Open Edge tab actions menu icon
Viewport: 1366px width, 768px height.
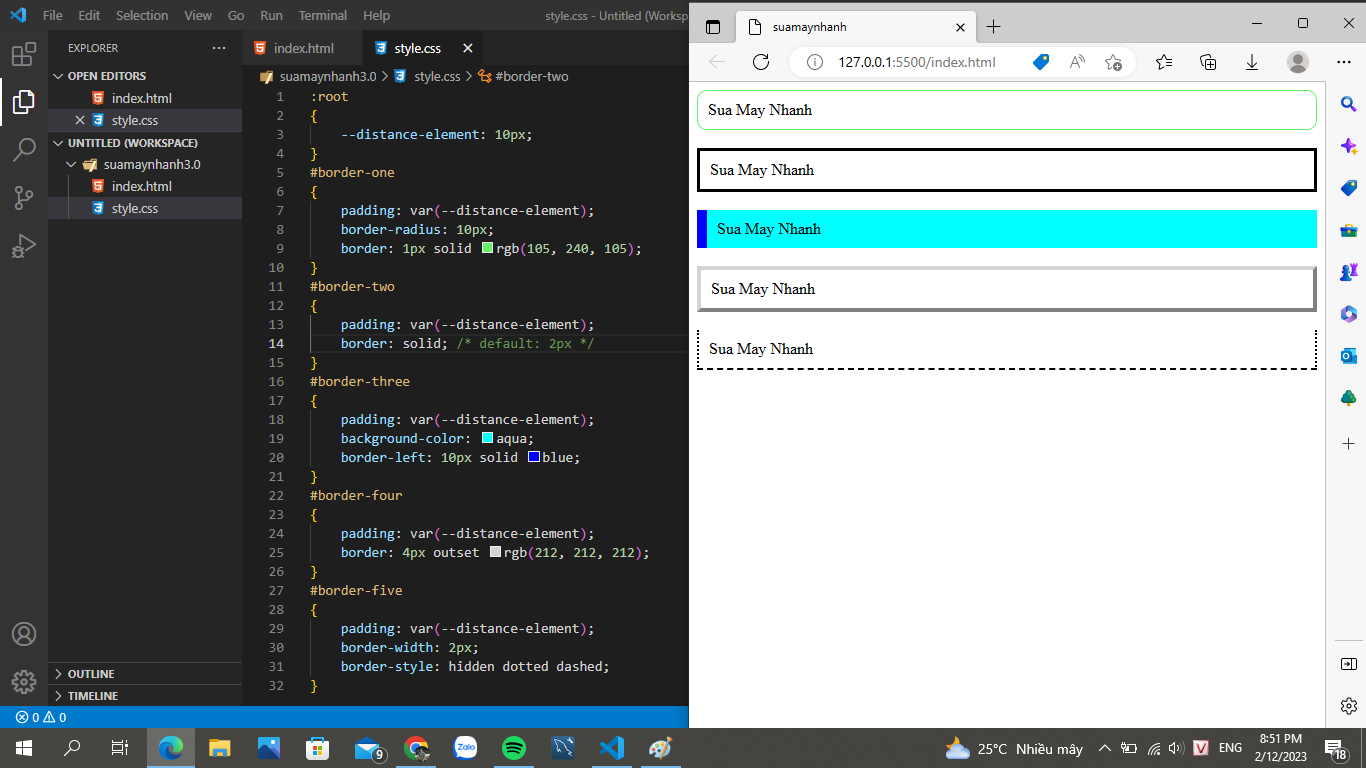(x=713, y=27)
